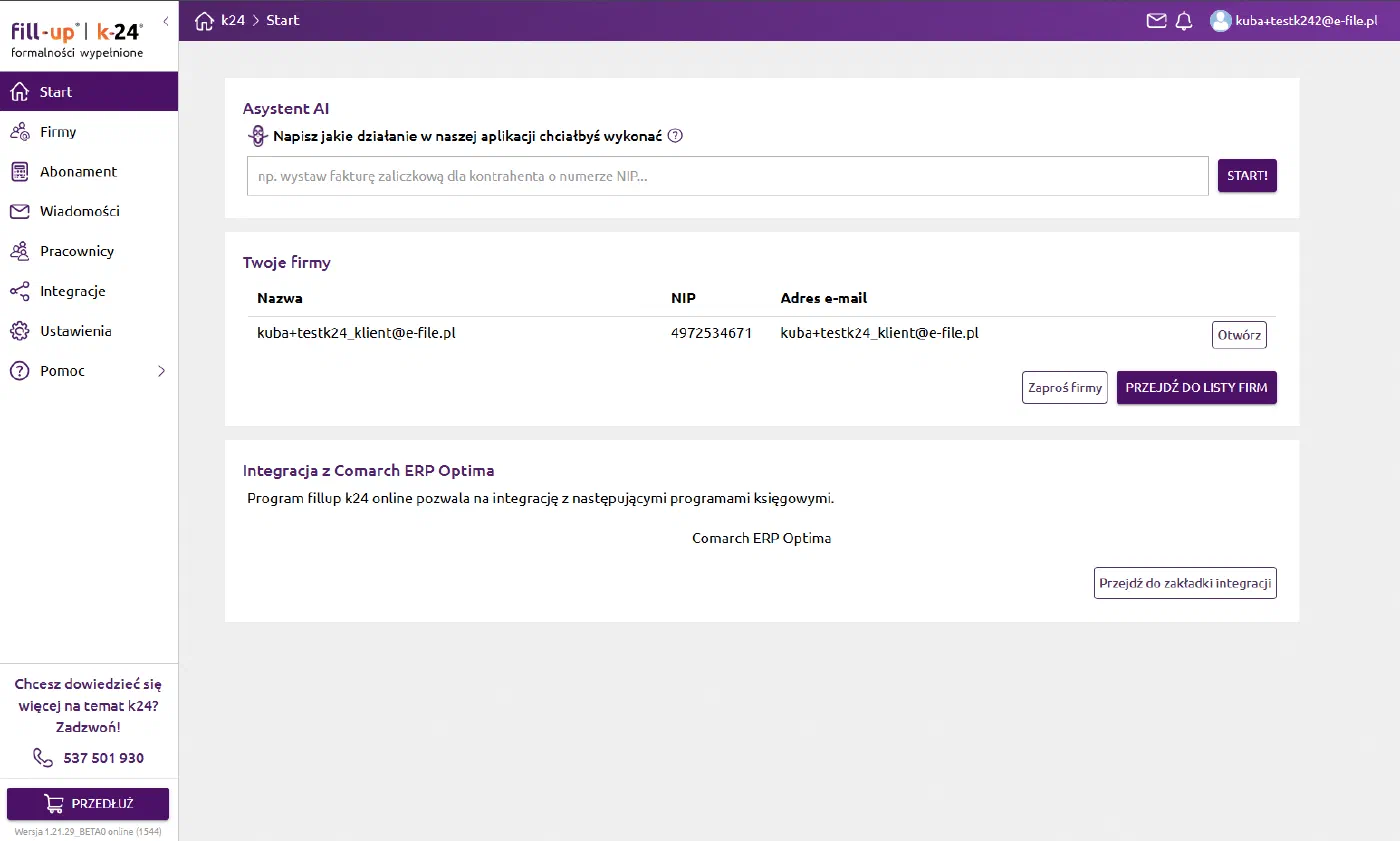Focus the AI assistant text input field
This screenshot has height=841, width=1400.
tap(728, 176)
